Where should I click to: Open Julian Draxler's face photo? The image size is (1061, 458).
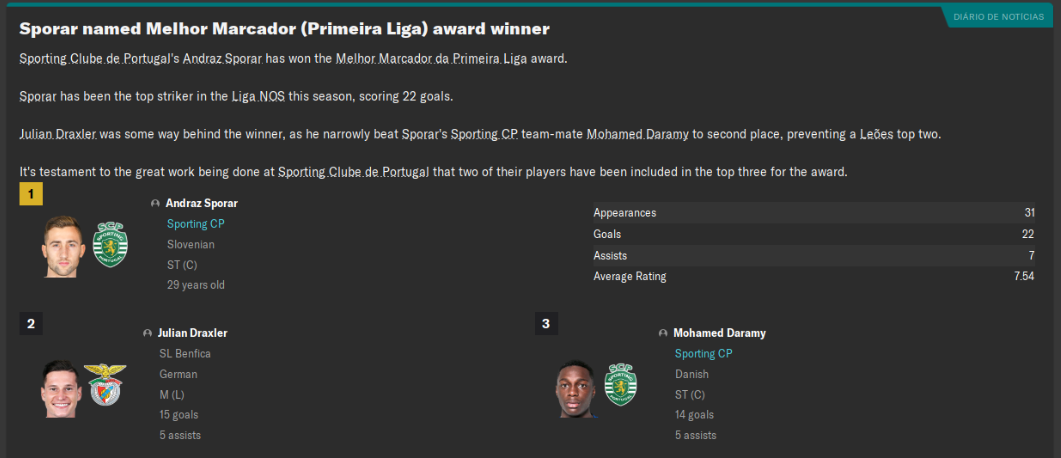pyautogui.click(x=60, y=388)
